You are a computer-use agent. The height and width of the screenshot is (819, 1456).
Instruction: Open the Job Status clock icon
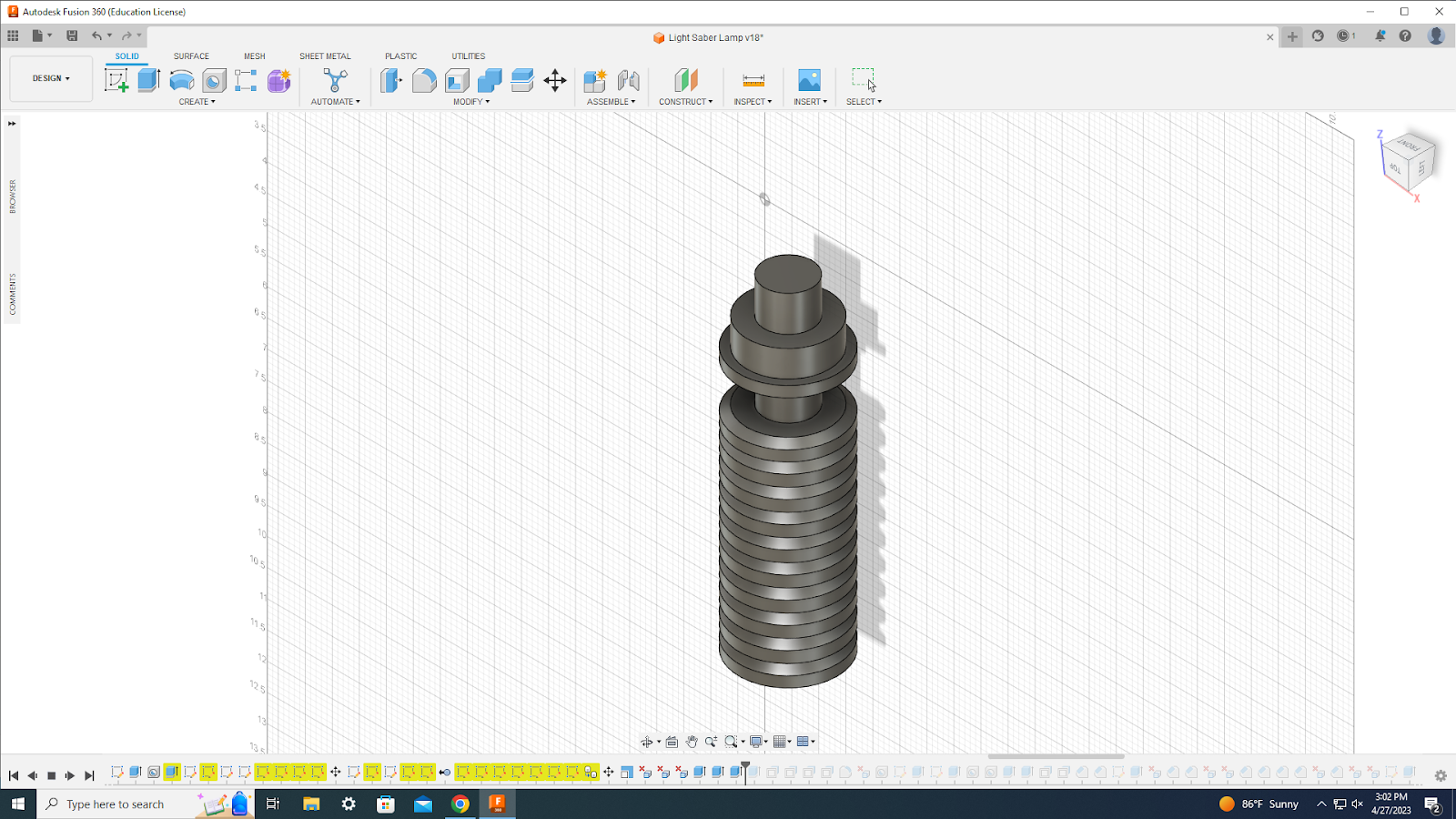(x=1345, y=36)
